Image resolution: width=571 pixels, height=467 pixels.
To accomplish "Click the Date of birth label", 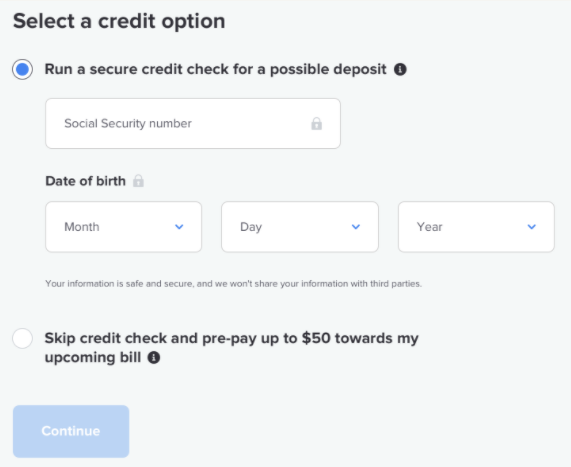I will [x=86, y=181].
